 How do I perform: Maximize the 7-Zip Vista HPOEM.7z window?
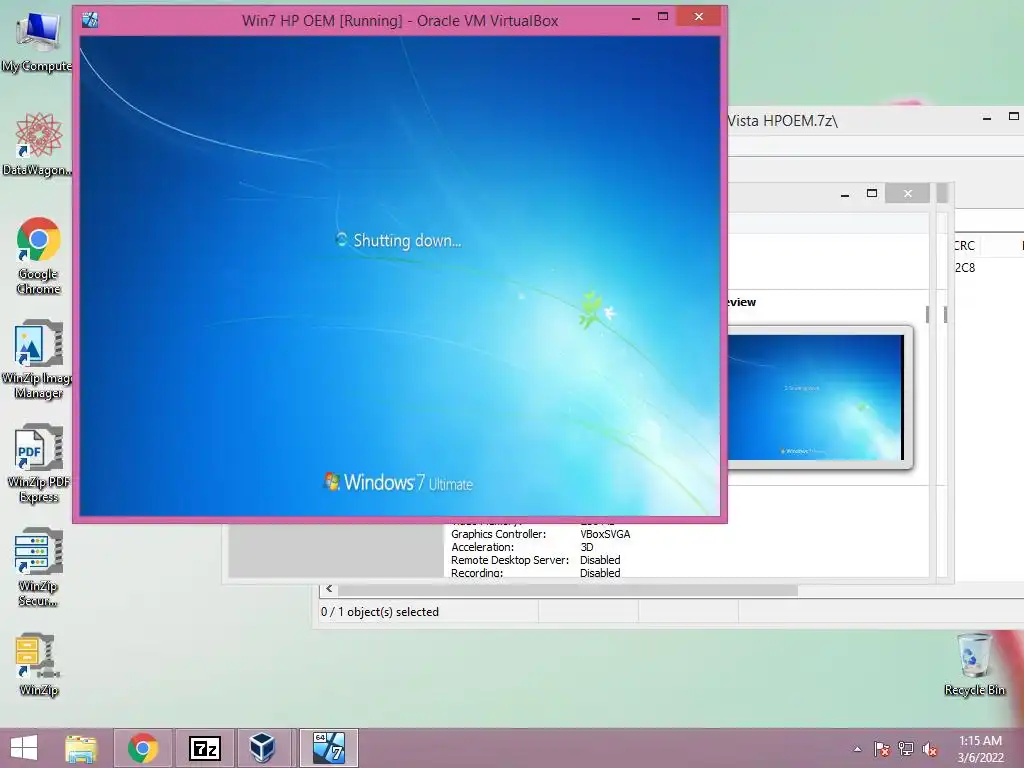1014,118
